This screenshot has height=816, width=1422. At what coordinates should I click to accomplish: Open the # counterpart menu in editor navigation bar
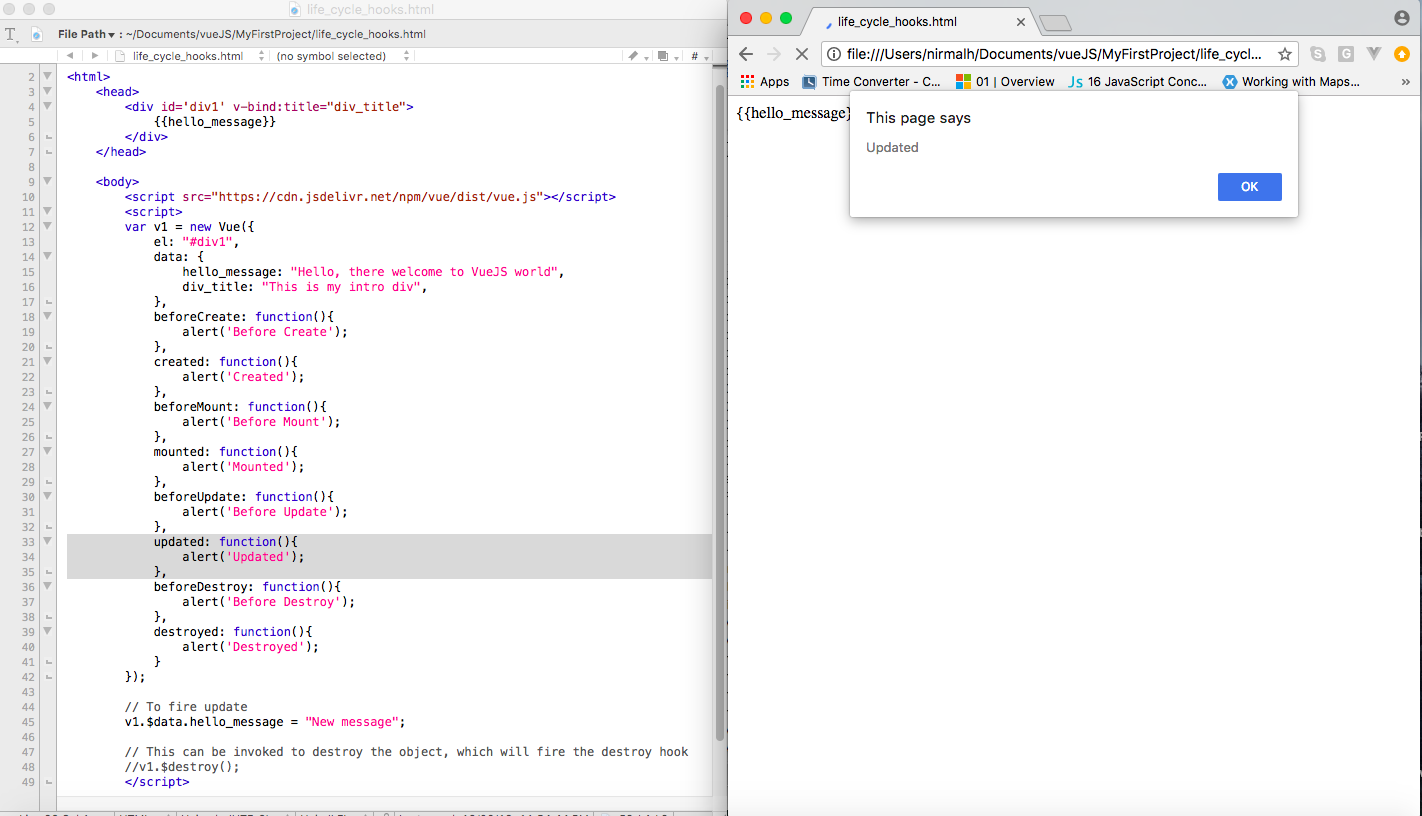pyautogui.click(x=698, y=56)
